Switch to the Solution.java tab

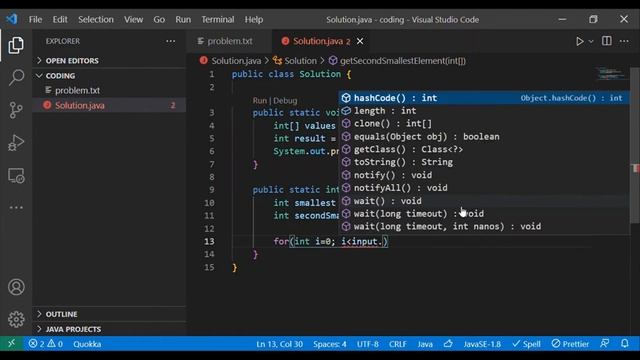tap(321, 41)
